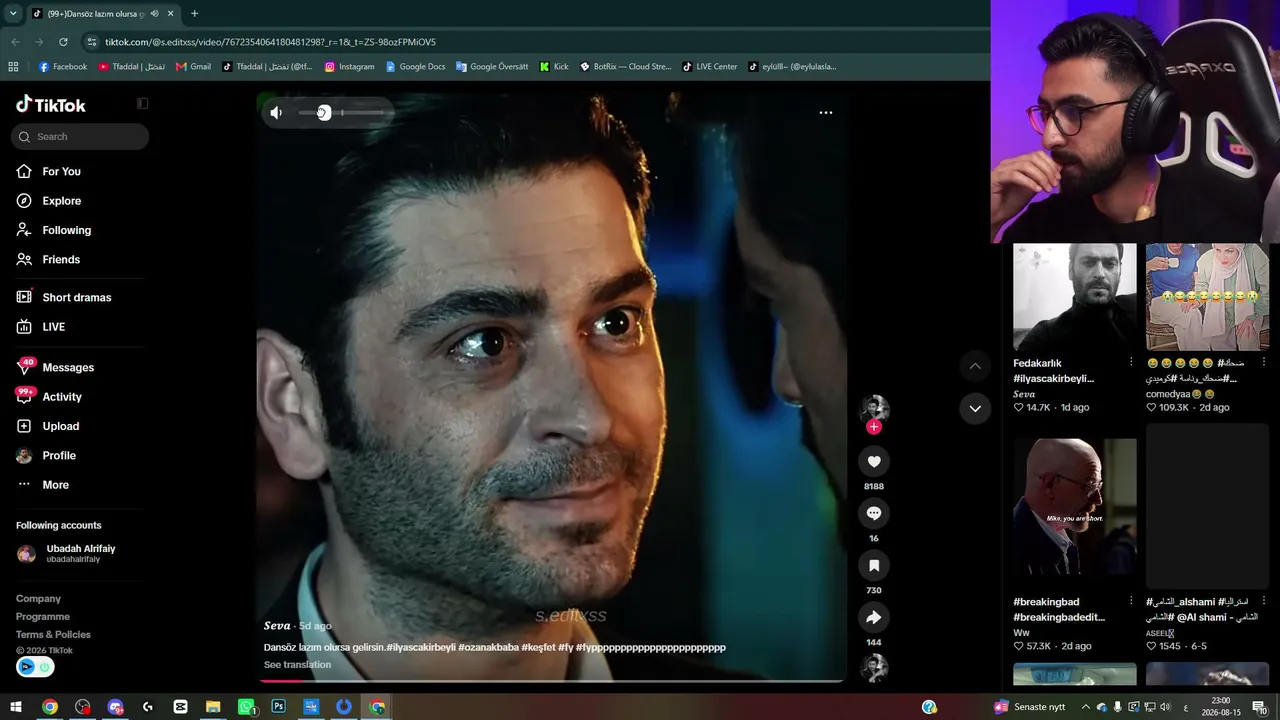Image resolution: width=1280 pixels, height=720 pixels.
Task: Open a new browser tab
Action: point(194,14)
